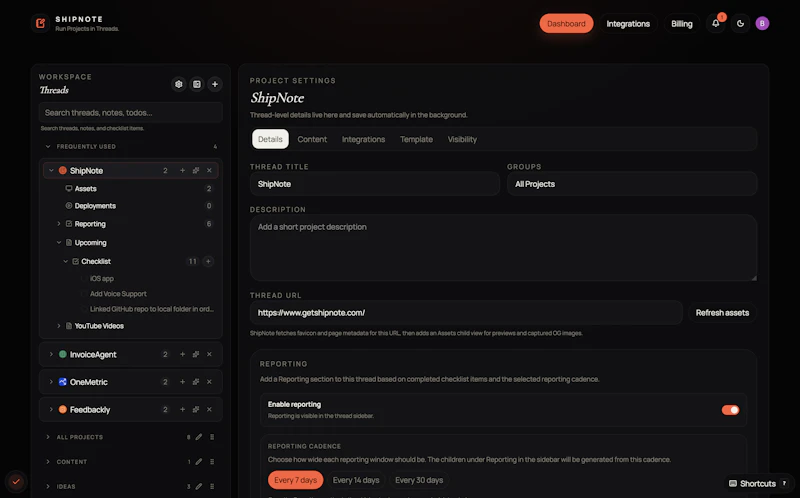800x498 pixels.
Task: Click the Content group drag handle icon
Action: pos(212,462)
